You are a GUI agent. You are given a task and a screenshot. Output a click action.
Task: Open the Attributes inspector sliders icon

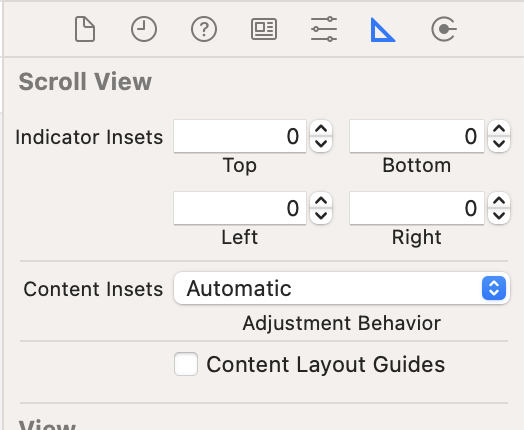coord(324,29)
